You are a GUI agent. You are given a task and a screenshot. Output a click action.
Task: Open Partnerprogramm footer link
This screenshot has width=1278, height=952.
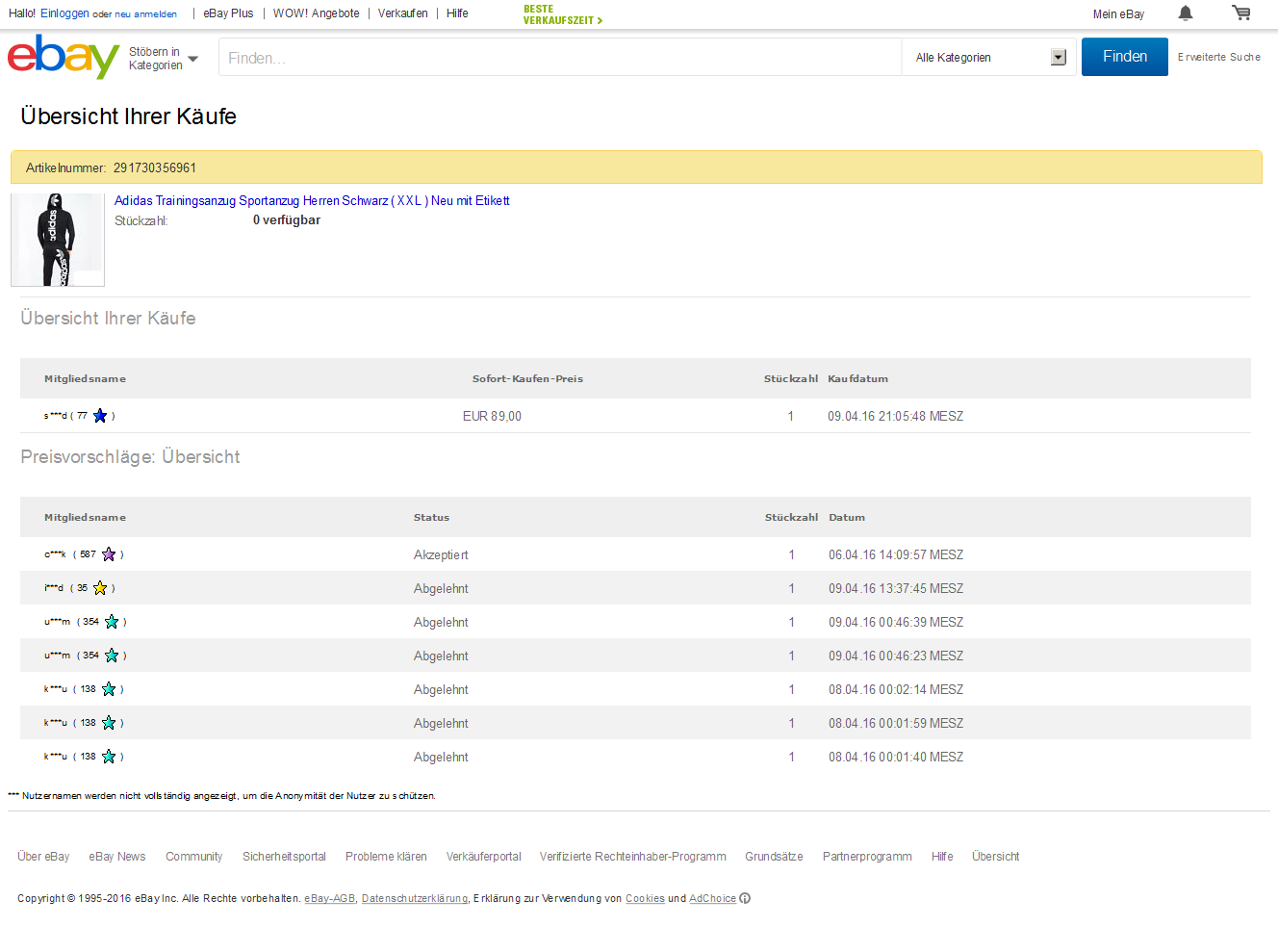pyautogui.click(x=867, y=857)
